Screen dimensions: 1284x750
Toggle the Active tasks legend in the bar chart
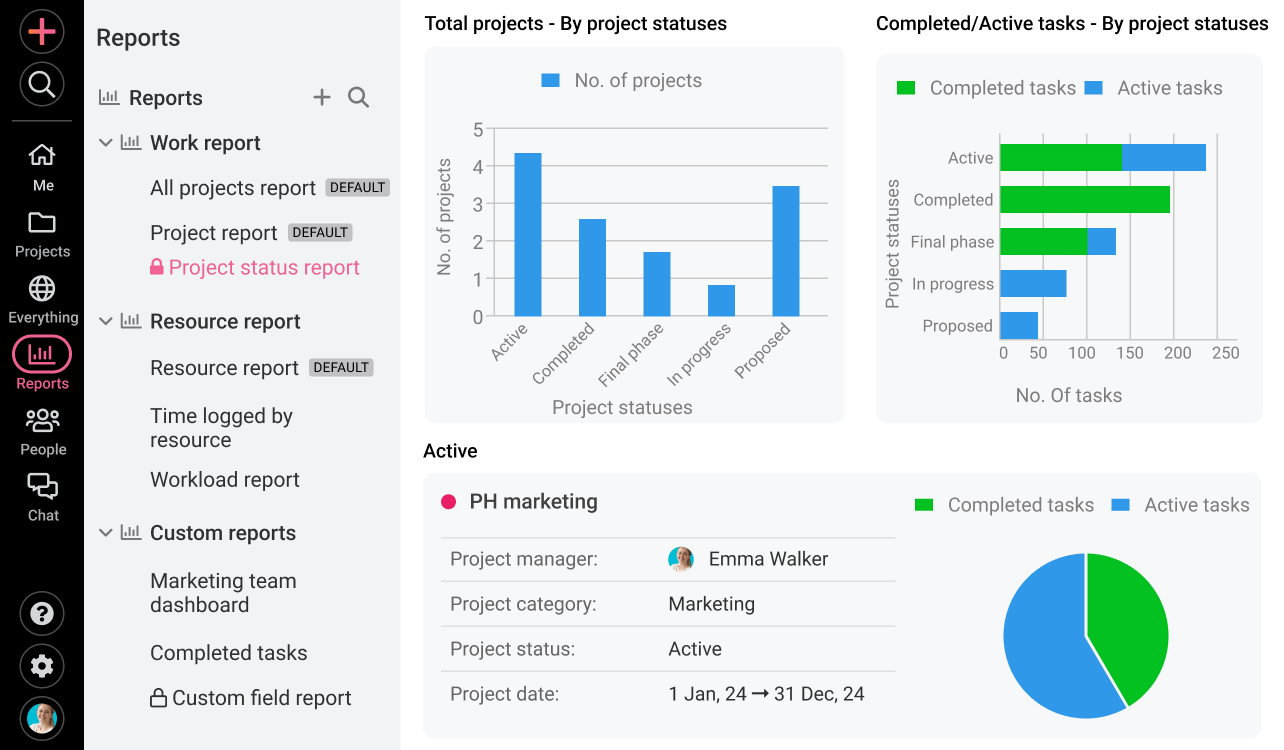point(1168,88)
